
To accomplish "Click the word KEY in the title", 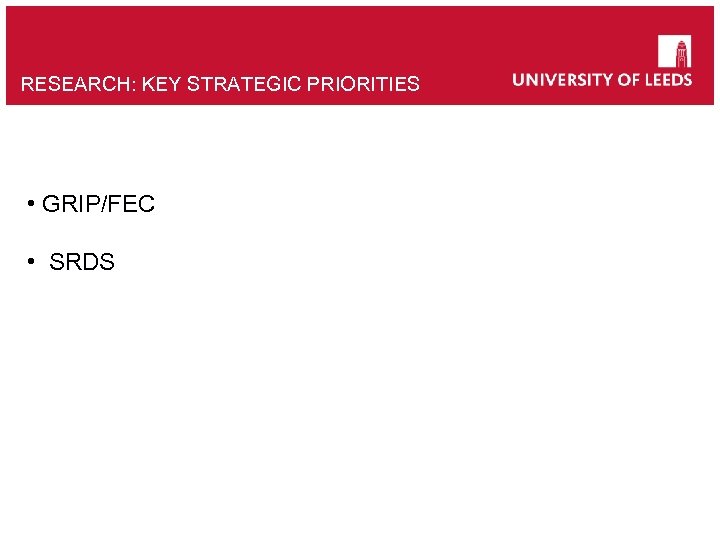I will [159, 85].
